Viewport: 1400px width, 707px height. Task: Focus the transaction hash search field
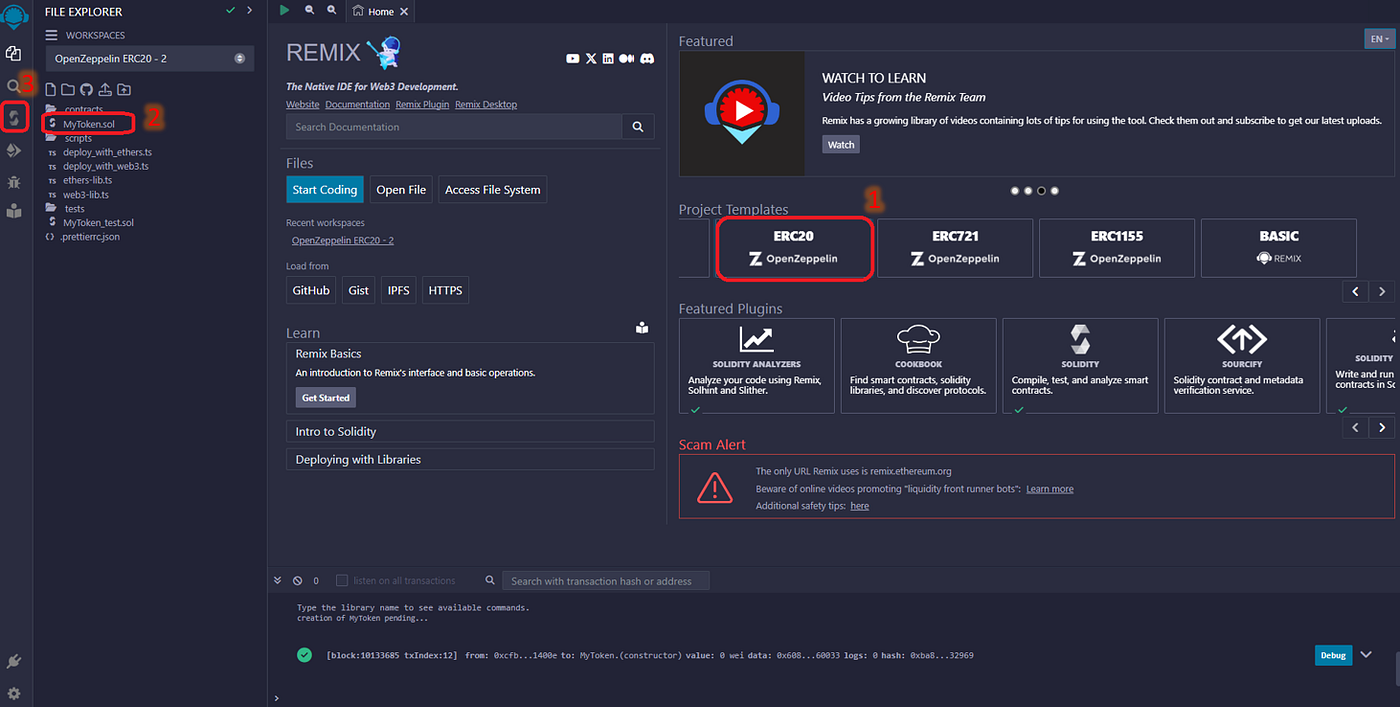coord(605,581)
